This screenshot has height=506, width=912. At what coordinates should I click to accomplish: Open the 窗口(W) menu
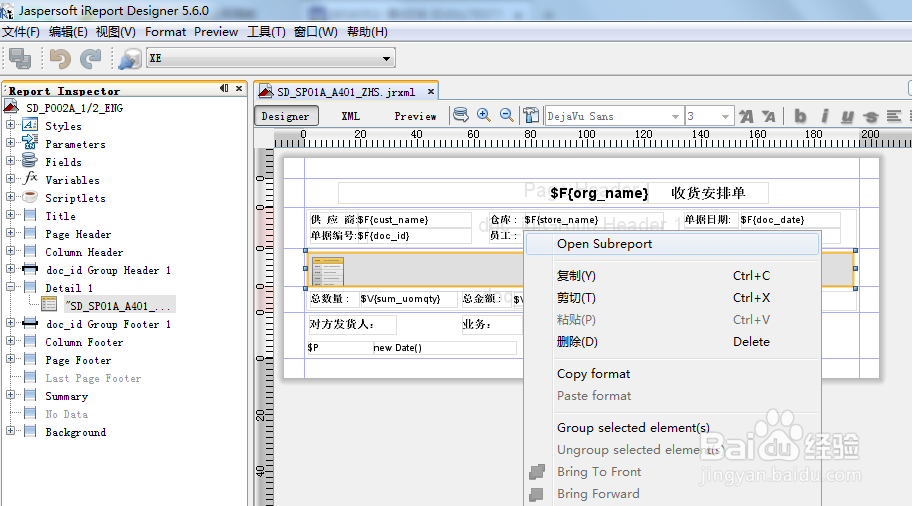coord(316,32)
